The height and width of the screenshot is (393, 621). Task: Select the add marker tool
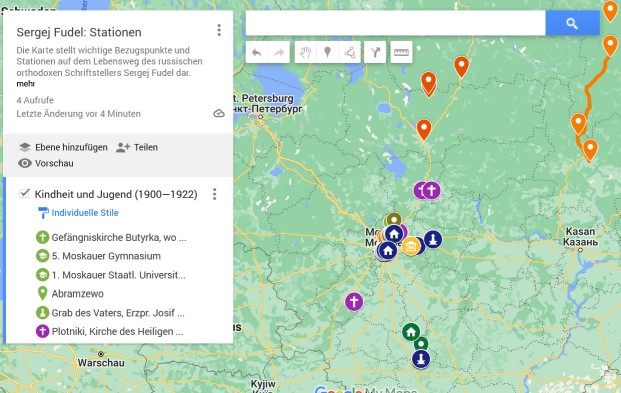(x=328, y=52)
